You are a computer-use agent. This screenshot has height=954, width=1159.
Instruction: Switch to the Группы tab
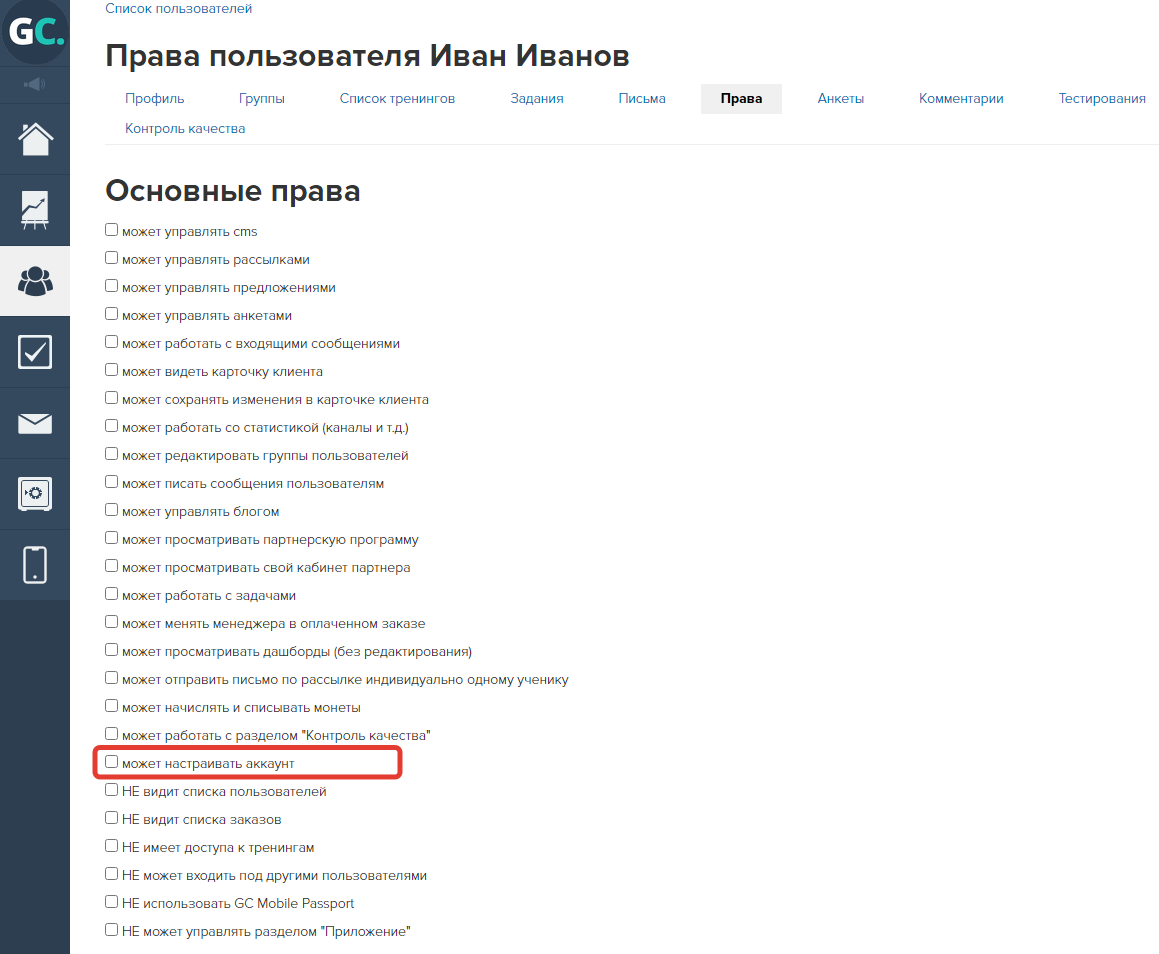(262, 98)
